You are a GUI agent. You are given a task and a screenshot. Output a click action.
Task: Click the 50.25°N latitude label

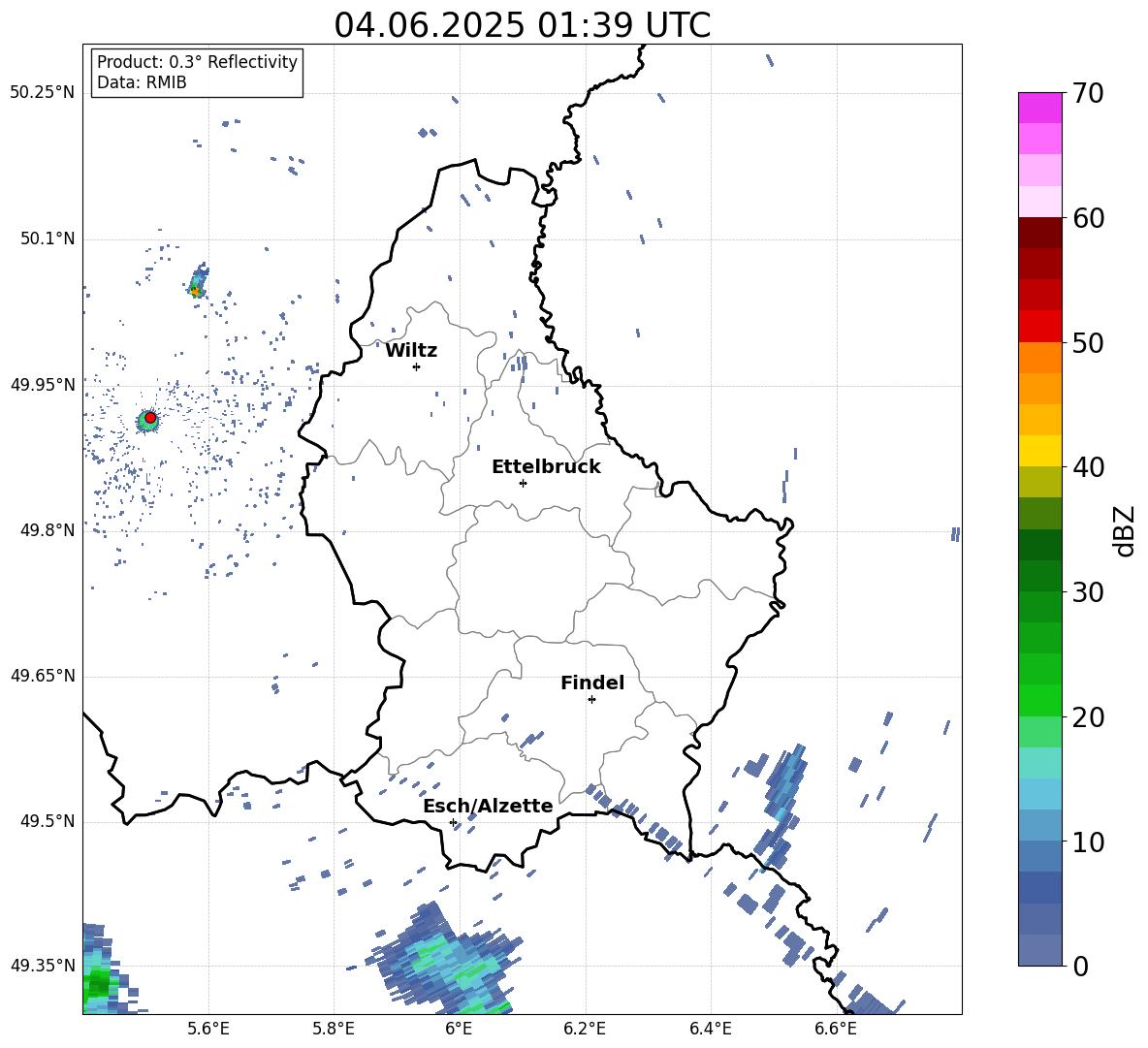(x=43, y=93)
